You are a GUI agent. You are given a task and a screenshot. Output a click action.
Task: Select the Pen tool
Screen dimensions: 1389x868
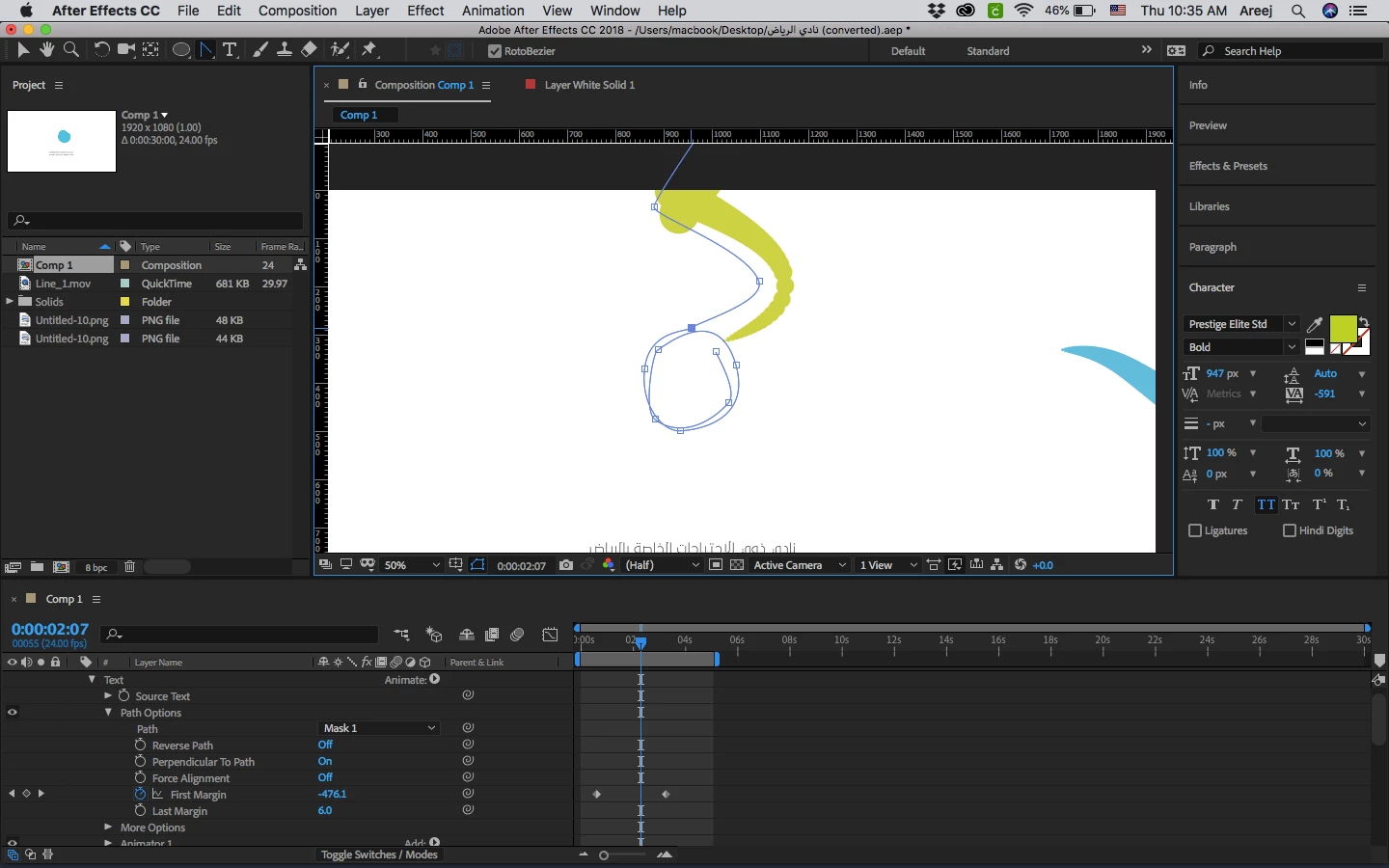pos(206,49)
